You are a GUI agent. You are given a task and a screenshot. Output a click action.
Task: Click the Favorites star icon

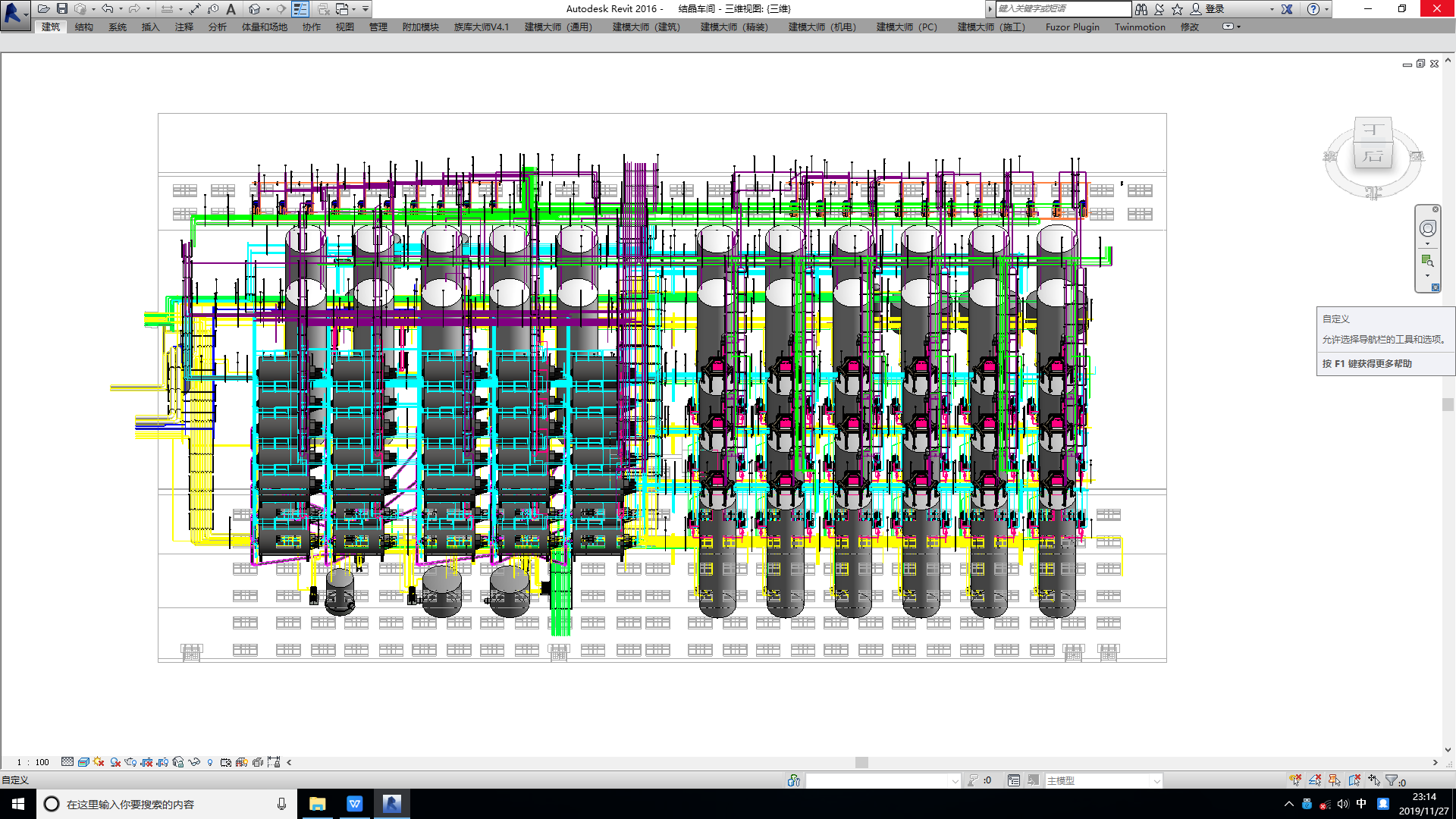point(1177,9)
